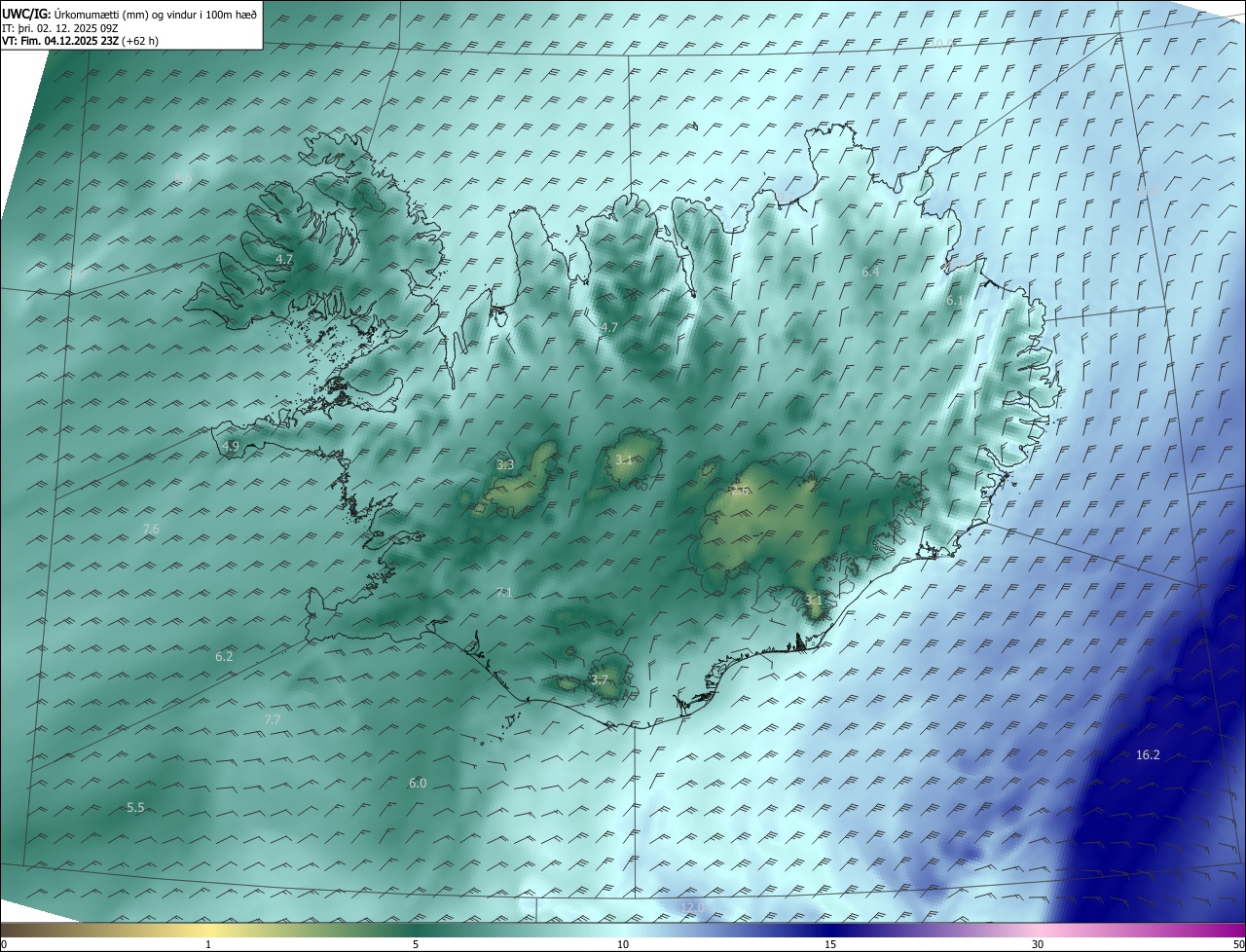Click the 7.7 value on the map

(x=273, y=719)
